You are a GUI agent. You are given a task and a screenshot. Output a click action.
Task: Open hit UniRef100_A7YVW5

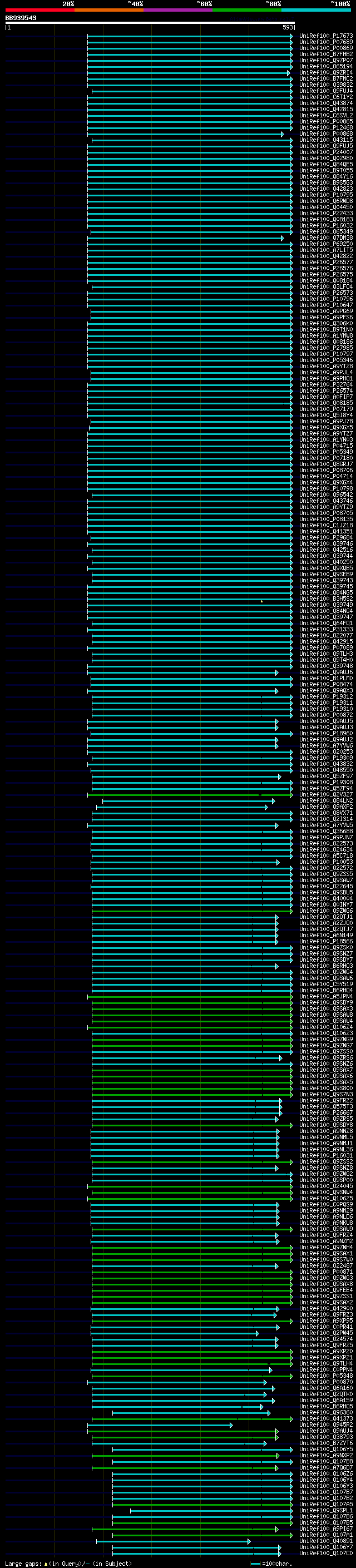pyautogui.click(x=326, y=825)
